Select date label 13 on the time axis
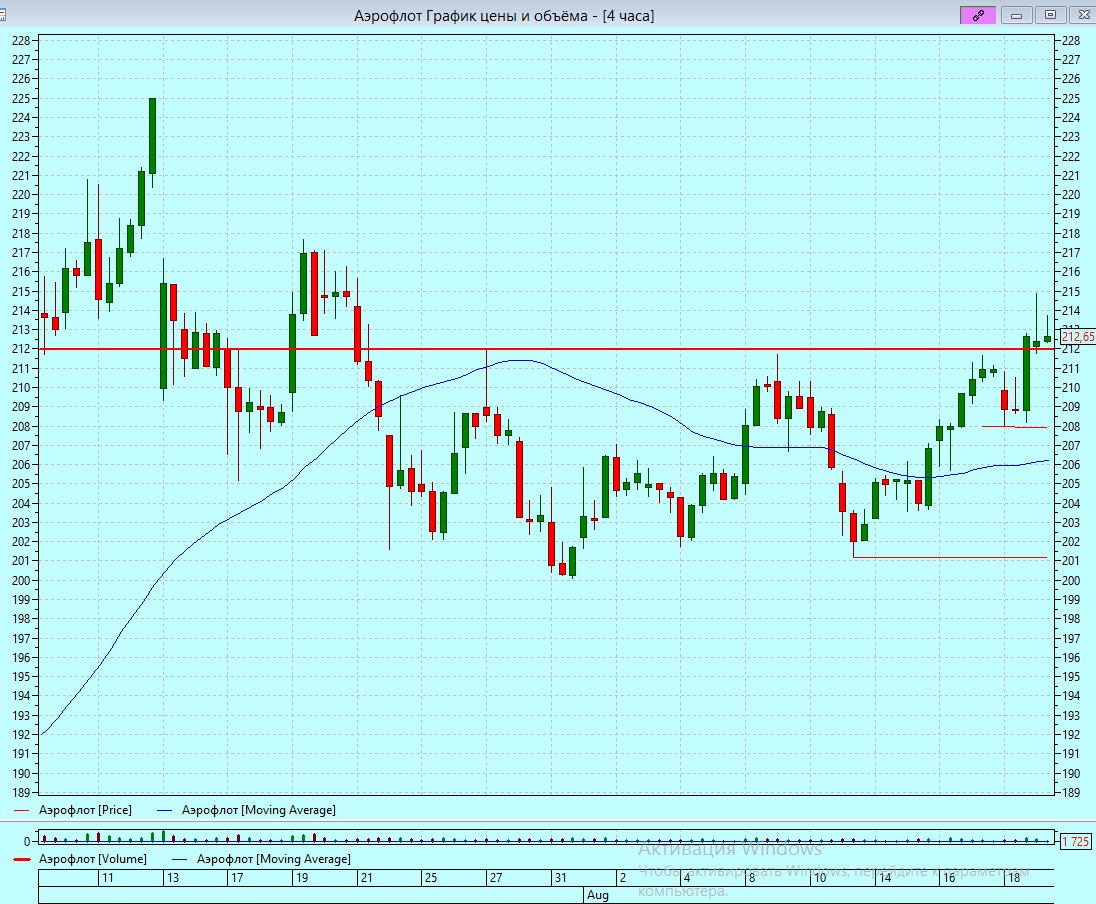This screenshot has height=904, width=1096. (173, 877)
